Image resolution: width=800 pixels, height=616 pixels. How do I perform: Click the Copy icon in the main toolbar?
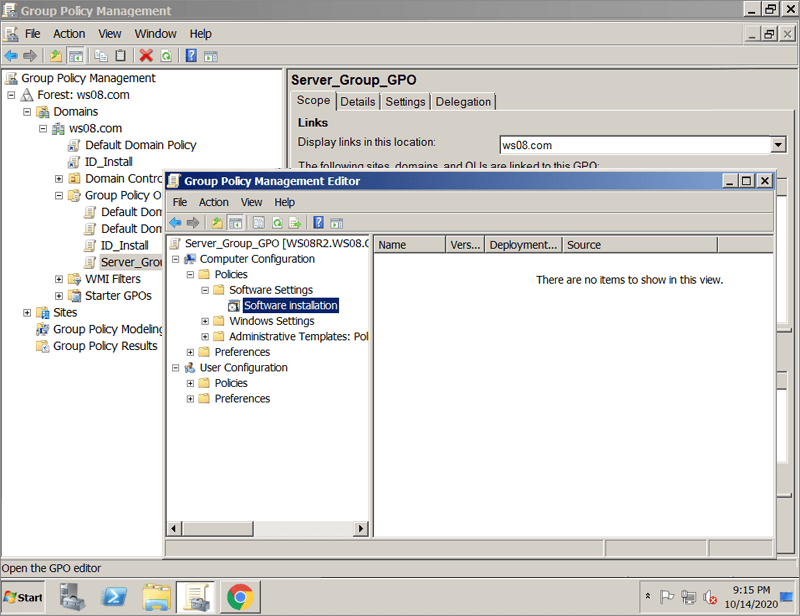click(101, 56)
